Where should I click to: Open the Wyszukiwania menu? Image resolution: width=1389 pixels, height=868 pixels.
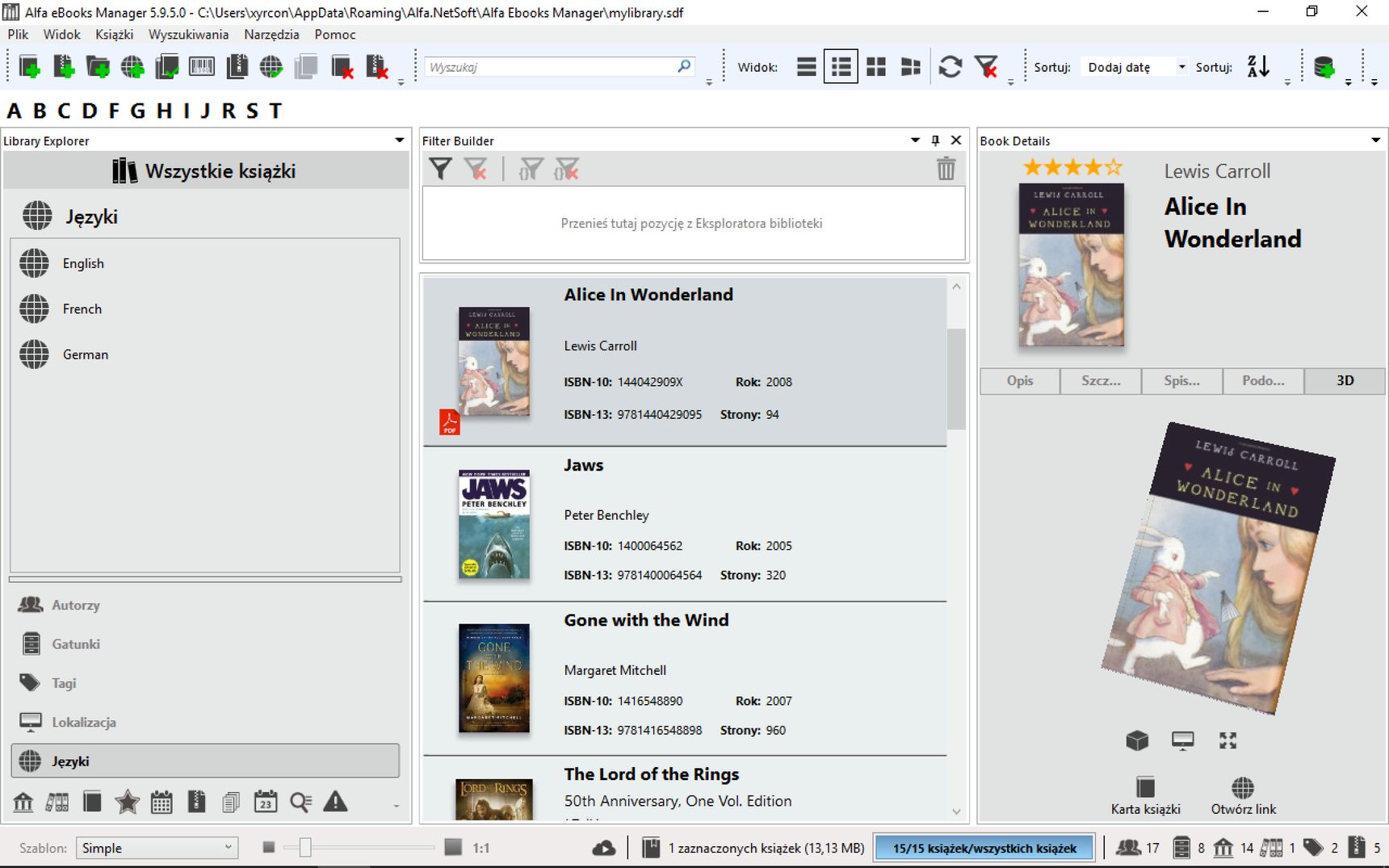point(189,35)
